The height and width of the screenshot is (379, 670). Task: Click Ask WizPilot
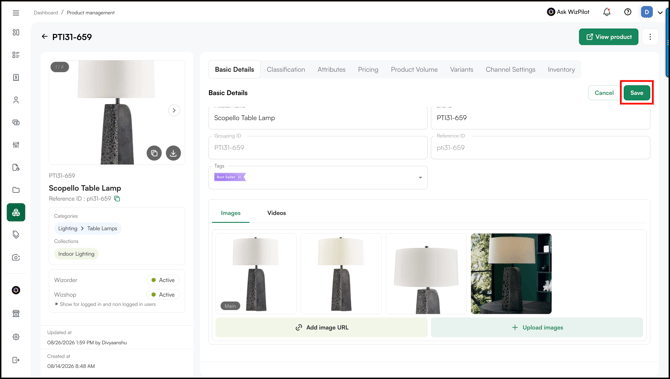point(568,12)
